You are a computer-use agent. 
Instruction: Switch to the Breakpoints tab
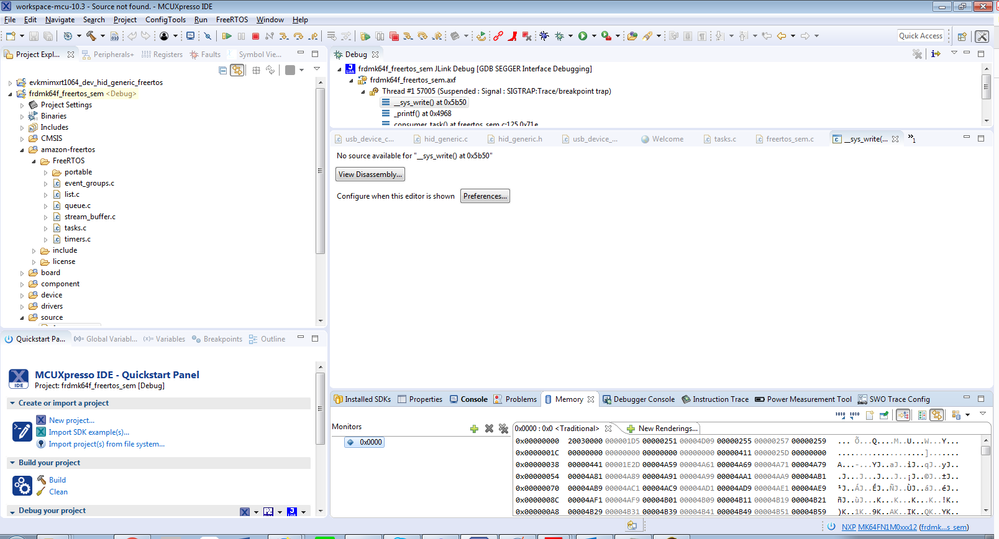click(x=217, y=339)
